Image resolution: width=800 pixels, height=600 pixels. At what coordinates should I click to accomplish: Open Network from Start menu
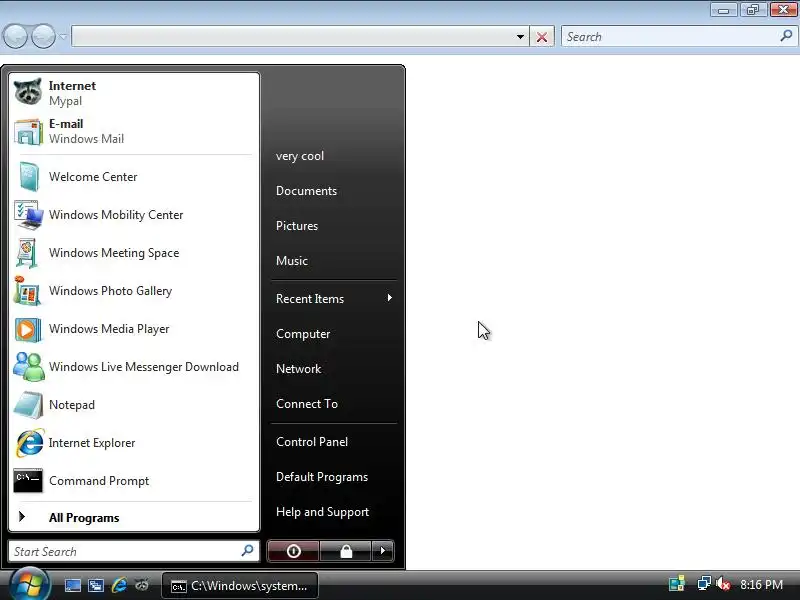[x=298, y=369]
